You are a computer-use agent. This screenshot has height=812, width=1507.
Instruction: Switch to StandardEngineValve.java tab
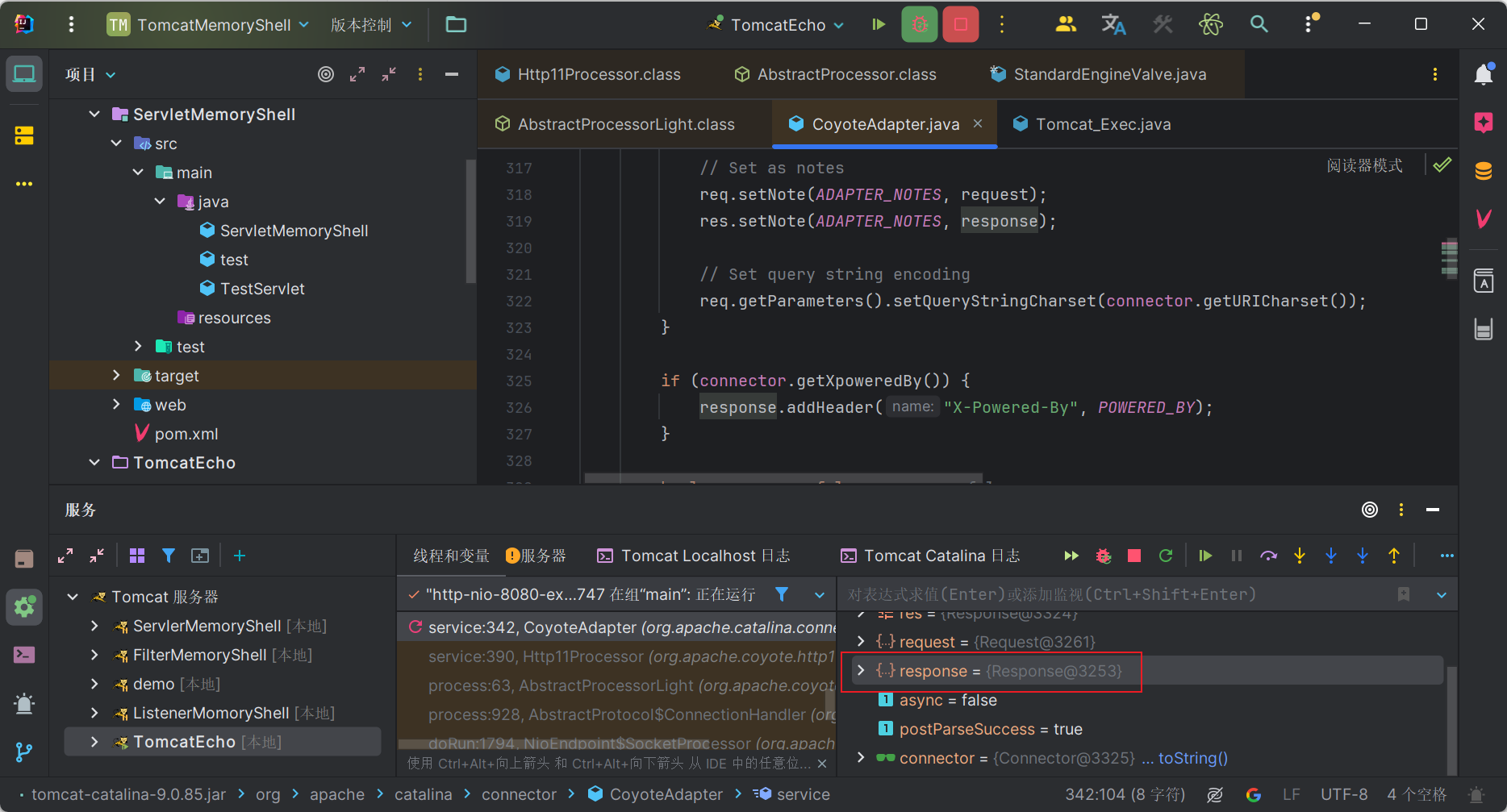pos(1098,74)
